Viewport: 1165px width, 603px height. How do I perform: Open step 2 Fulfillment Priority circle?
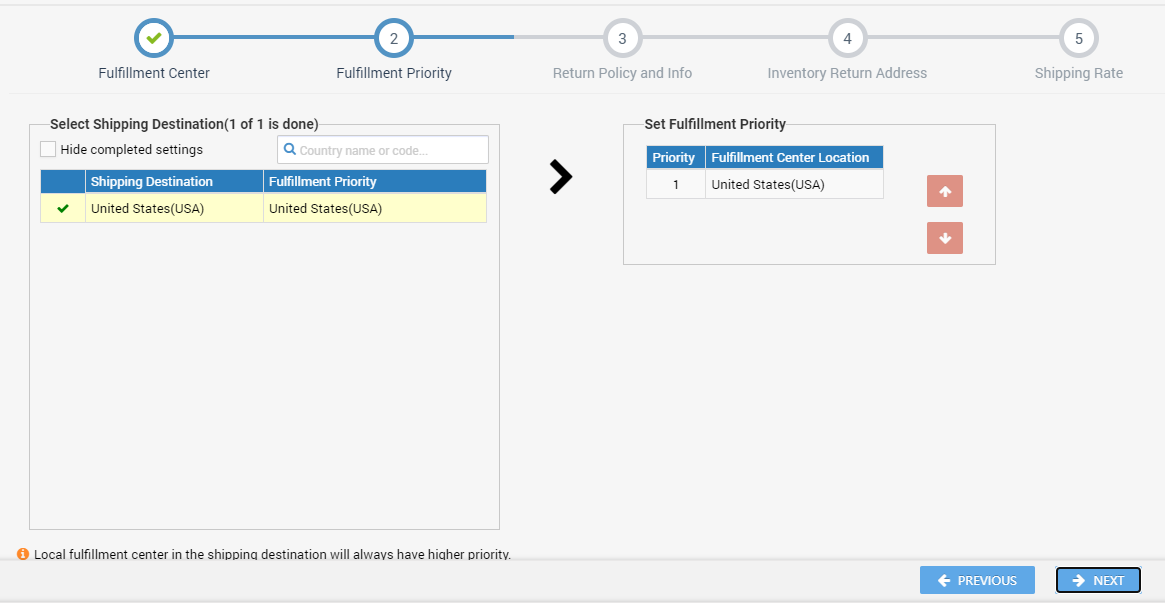point(394,39)
